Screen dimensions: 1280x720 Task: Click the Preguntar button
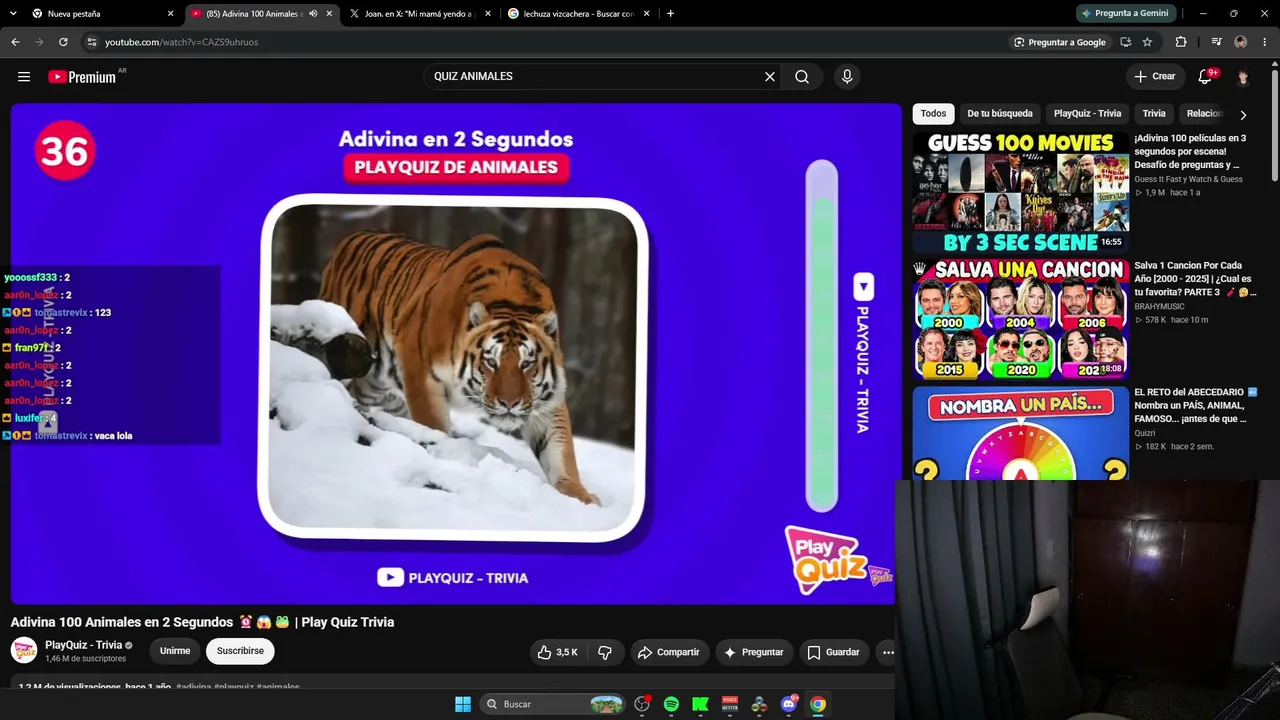tap(753, 652)
